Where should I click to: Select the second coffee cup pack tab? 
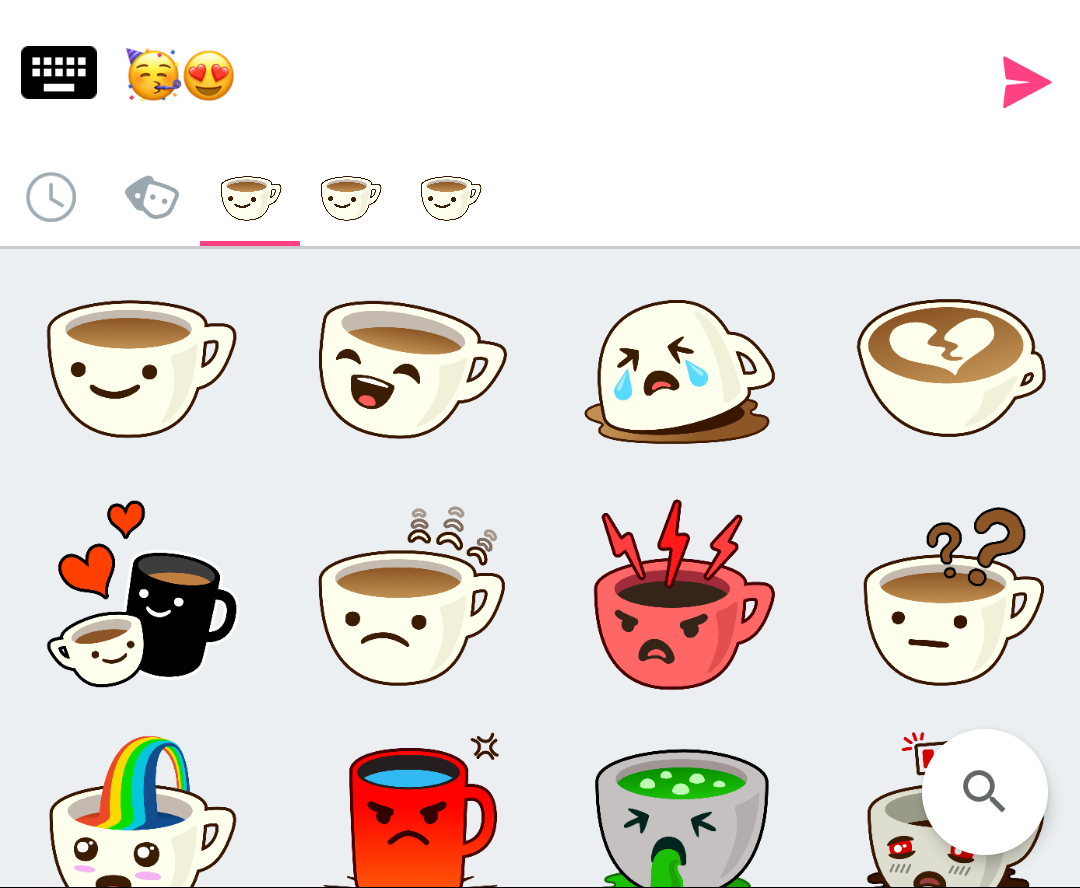pos(351,198)
